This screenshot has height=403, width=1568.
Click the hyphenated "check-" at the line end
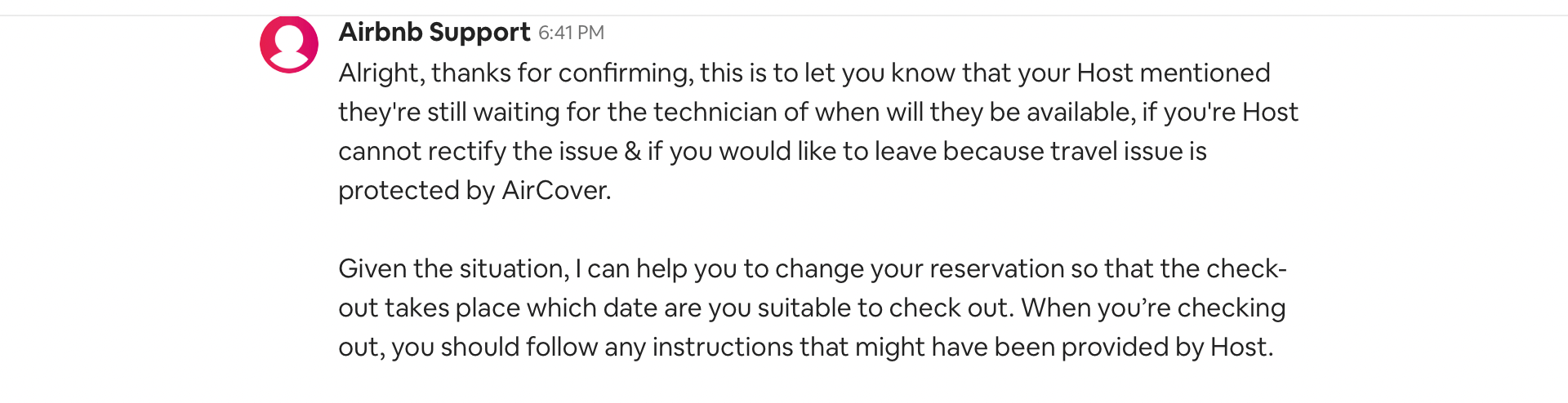pos(1246,268)
